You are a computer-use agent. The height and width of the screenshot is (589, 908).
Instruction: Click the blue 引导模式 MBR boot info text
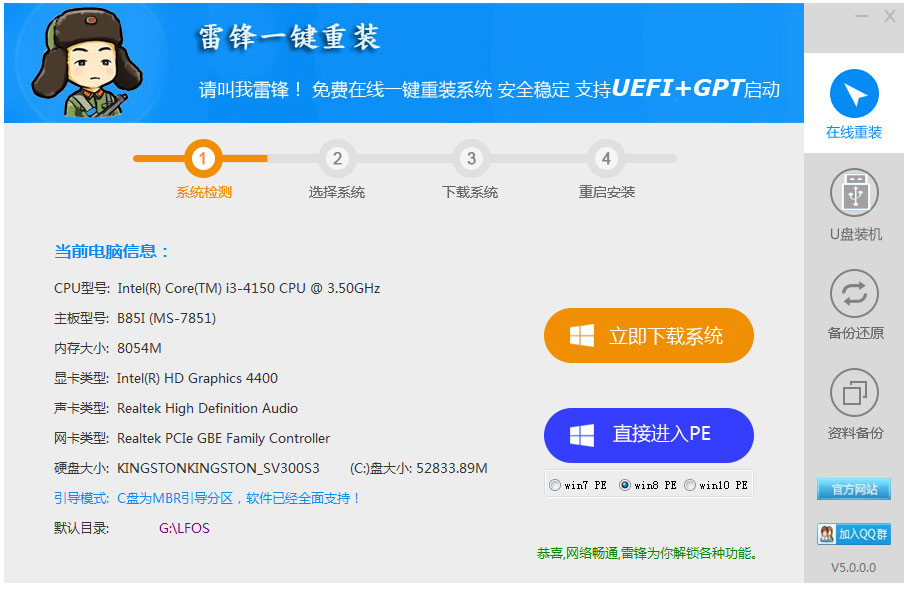click(207, 498)
